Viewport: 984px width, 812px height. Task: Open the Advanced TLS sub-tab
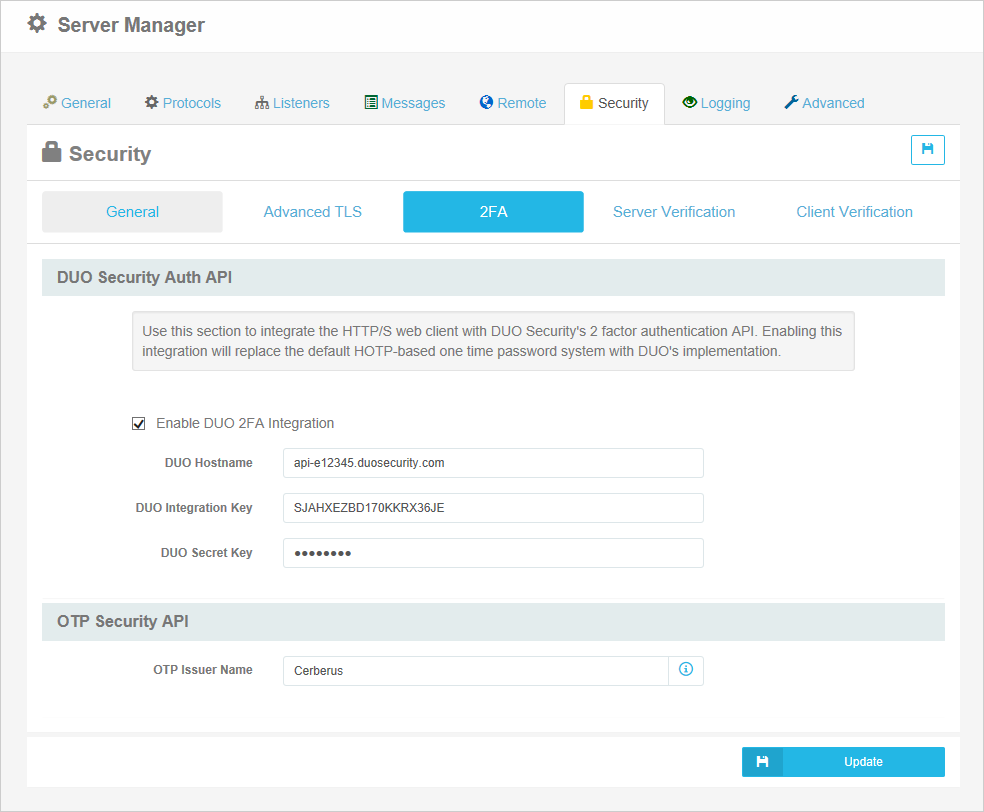click(313, 212)
